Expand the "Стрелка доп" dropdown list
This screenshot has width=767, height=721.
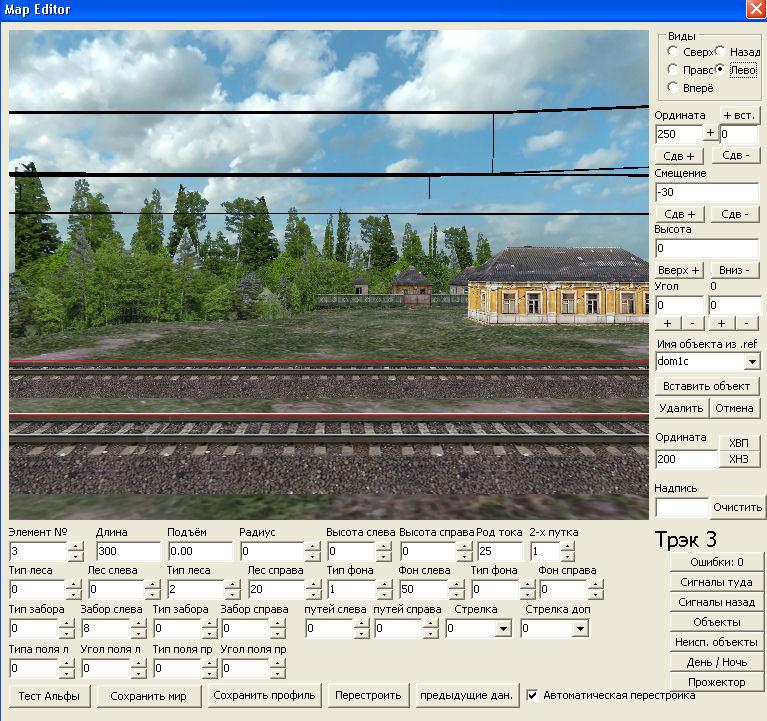click(x=580, y=629)
